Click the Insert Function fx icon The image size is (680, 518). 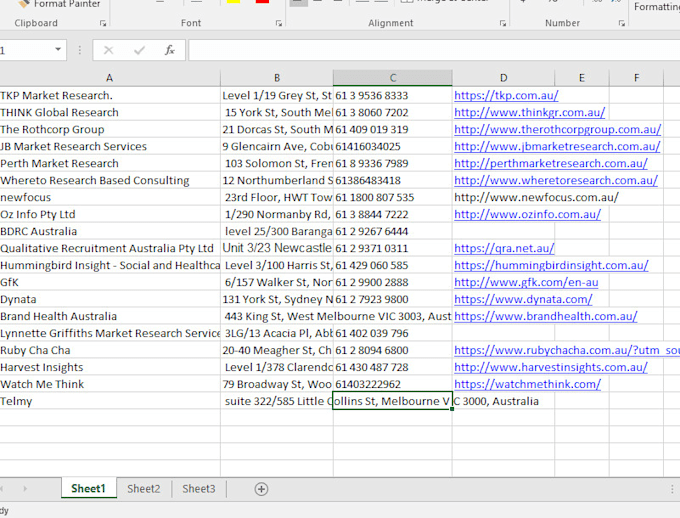[170, 50]
